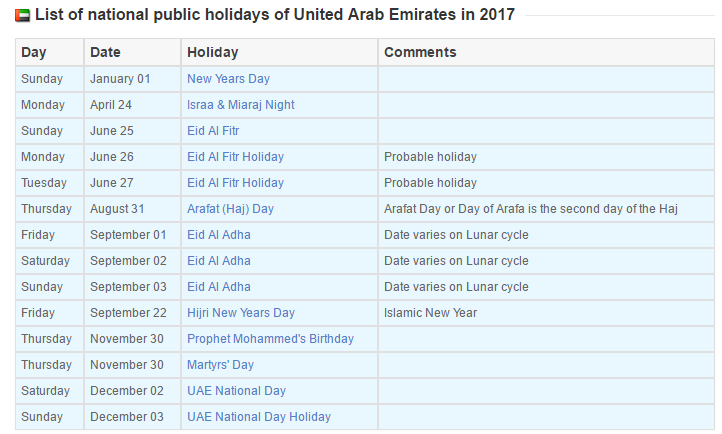This screenshot has width=722, height=434.
Task: Open Eid Al Fitr Holiday for June 26
Action: tap(235, 157)
